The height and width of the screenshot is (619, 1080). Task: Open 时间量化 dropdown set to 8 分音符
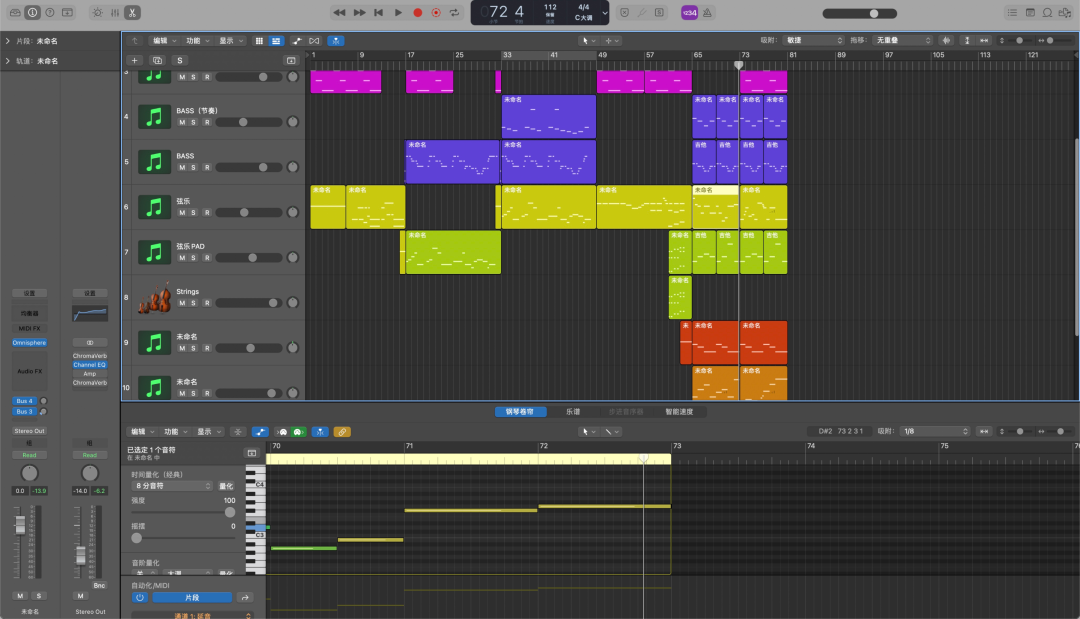click(172, 486)
